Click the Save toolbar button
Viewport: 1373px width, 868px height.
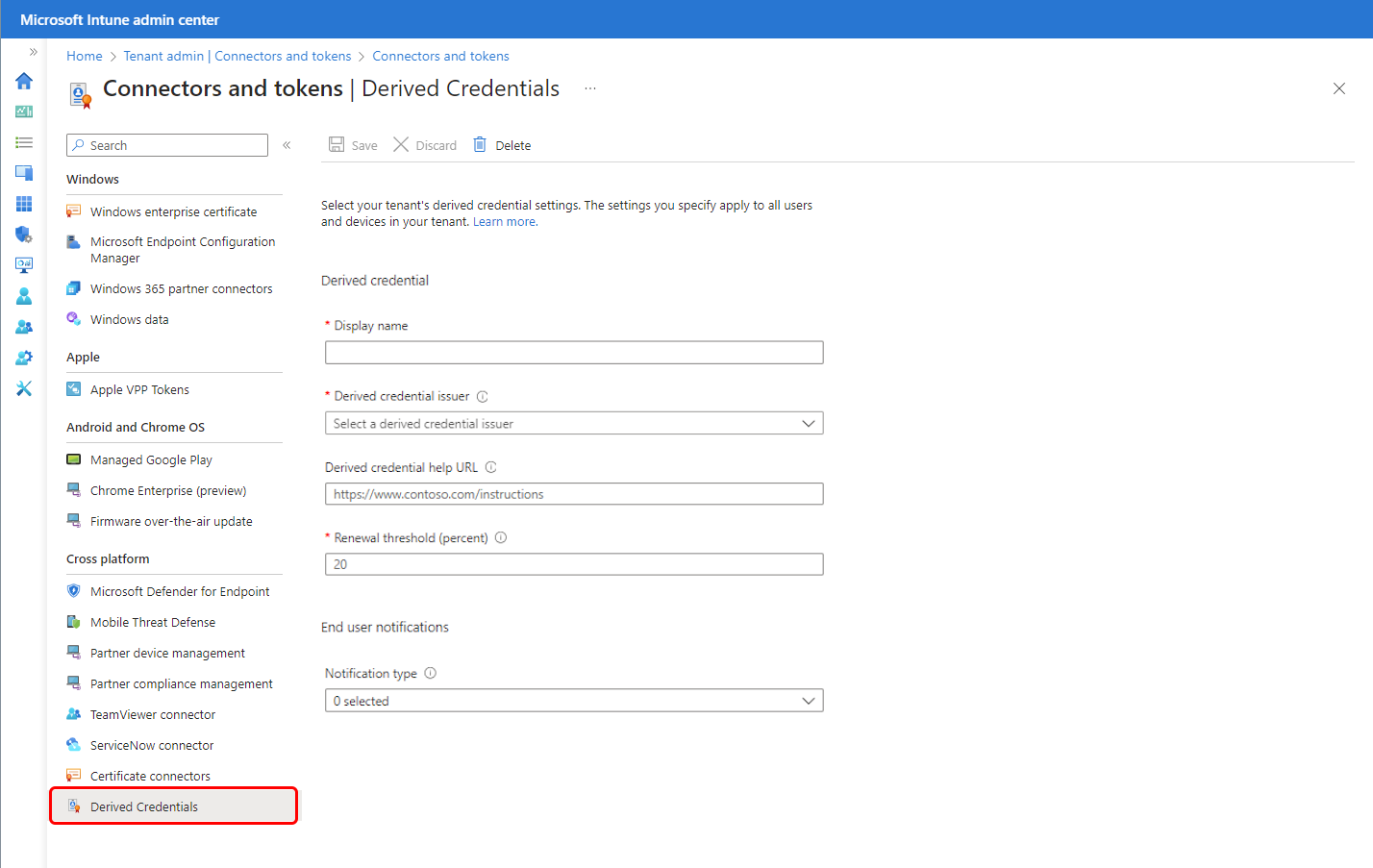(x=353, y=145)
